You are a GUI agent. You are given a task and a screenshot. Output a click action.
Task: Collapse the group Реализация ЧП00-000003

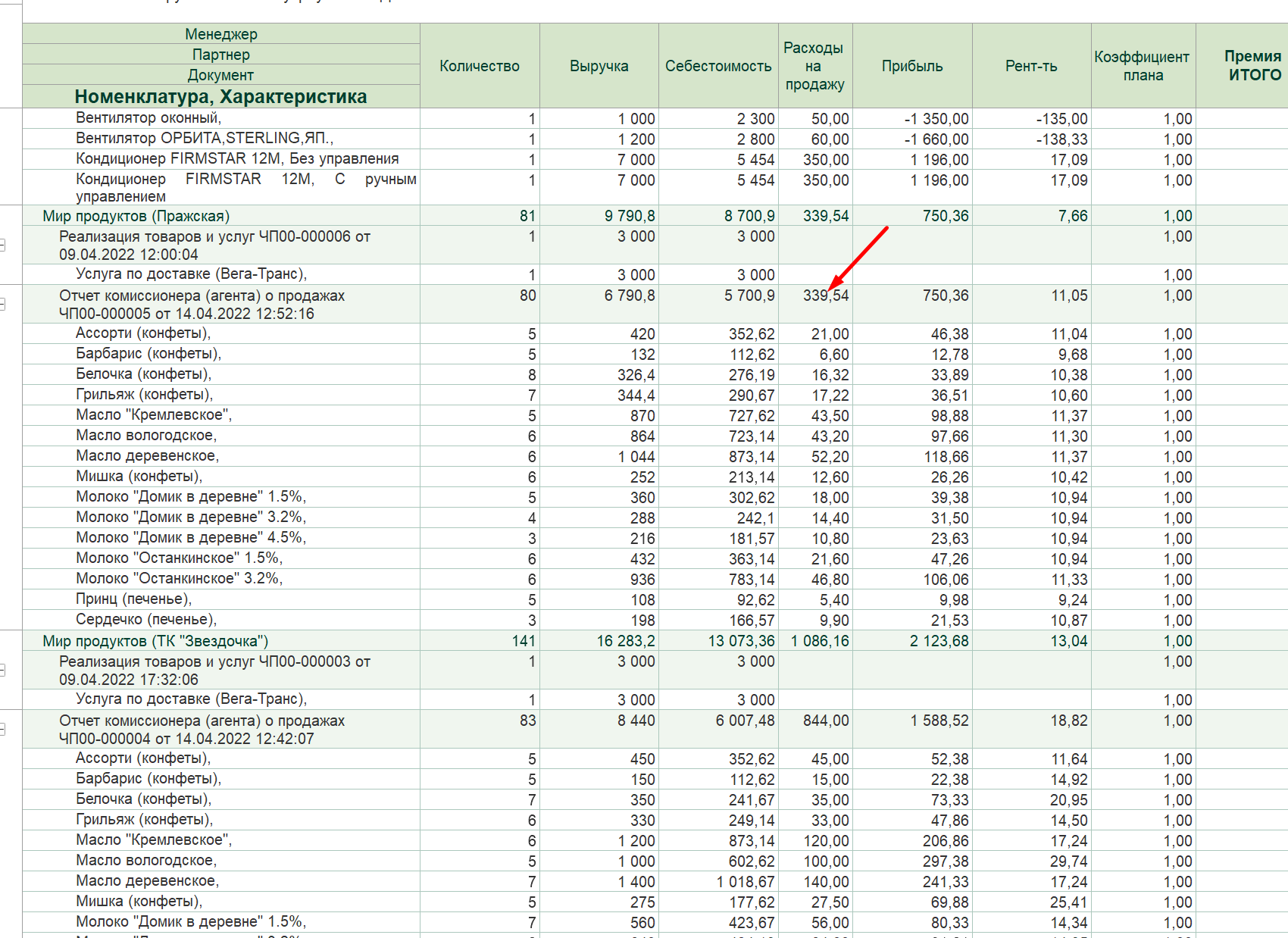[2, 670]
